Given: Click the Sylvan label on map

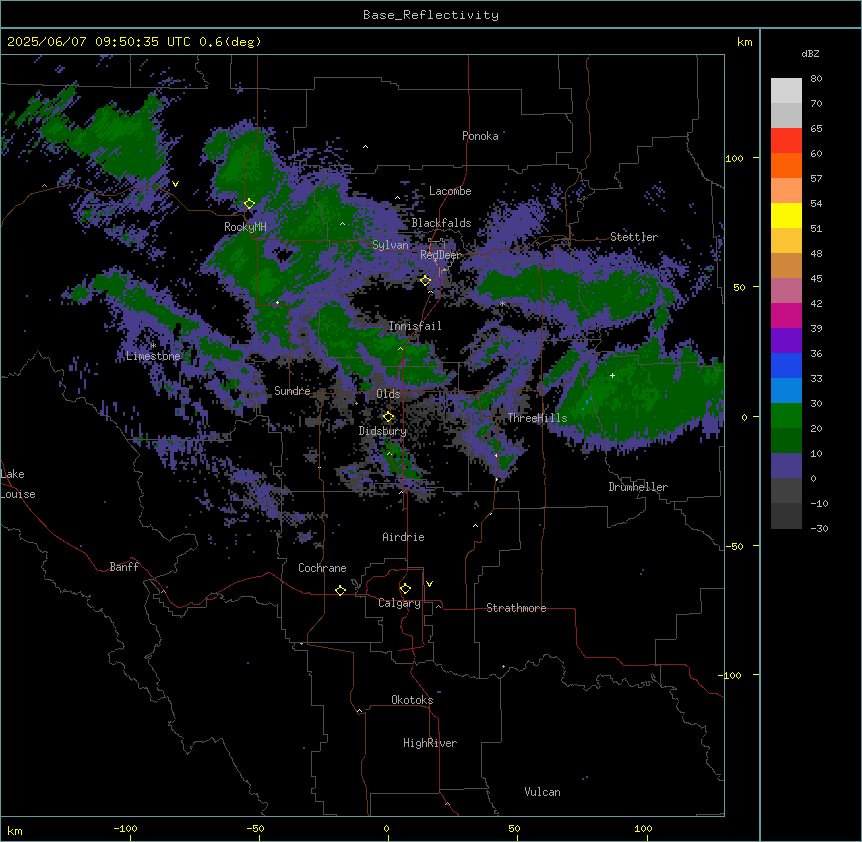Looking at the screenshot, I should pyautogui.click(x=390, y=245).
